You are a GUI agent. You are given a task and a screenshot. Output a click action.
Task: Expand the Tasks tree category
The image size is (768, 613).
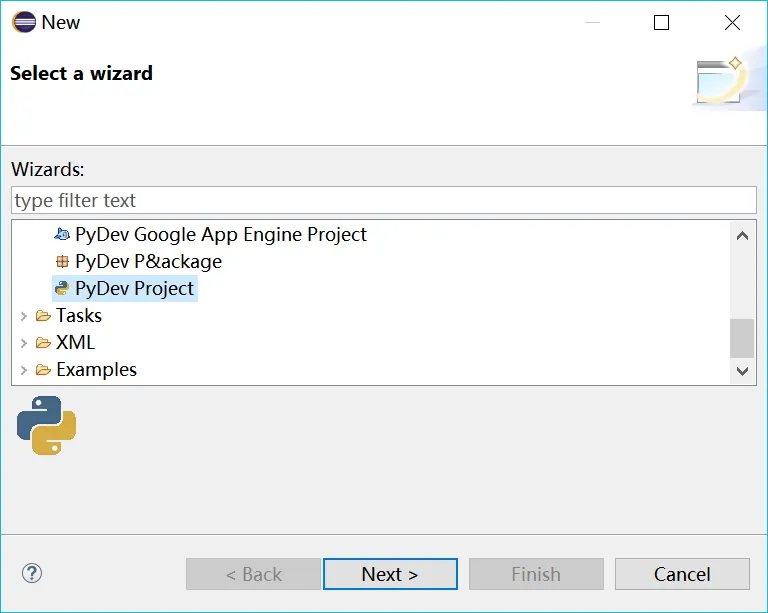click(x=24, y=316)
